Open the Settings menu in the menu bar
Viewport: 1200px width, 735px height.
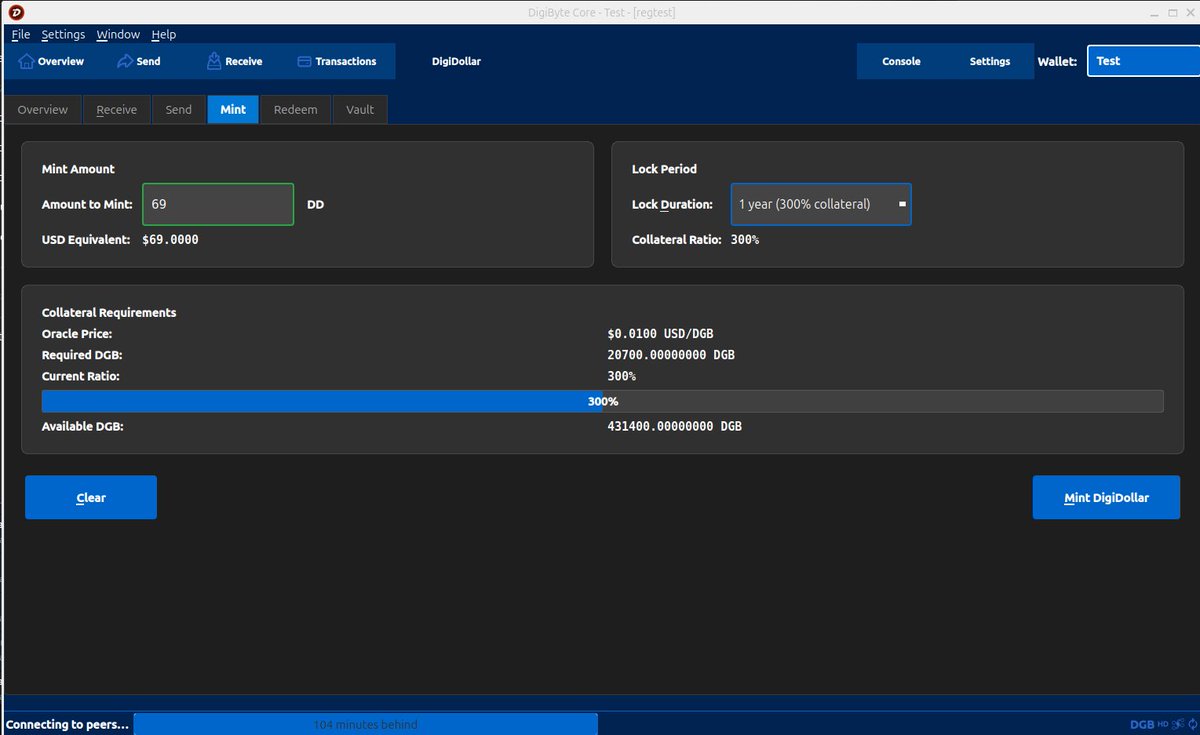coord(63,34)
